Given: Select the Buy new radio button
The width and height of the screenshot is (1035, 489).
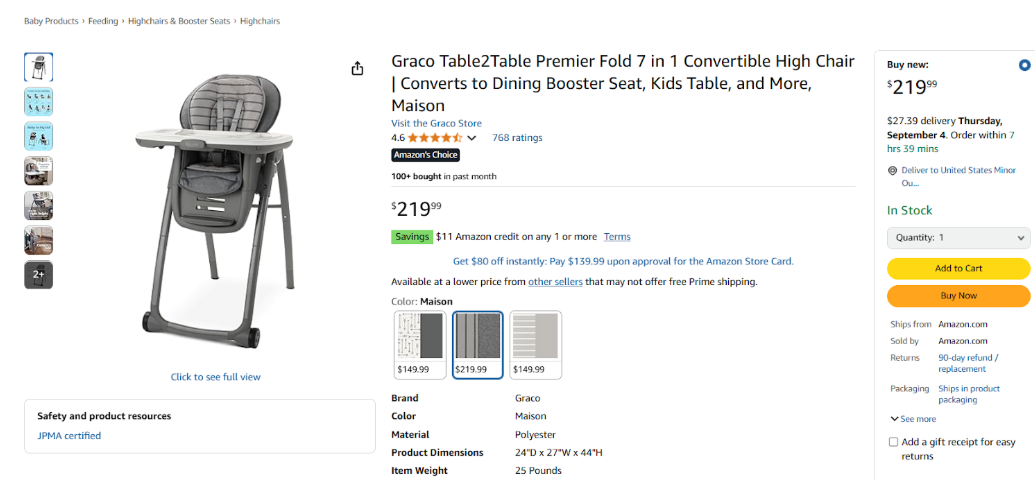Looking at the screenshot, I should pyautogui.click(x=1024, y=65).
